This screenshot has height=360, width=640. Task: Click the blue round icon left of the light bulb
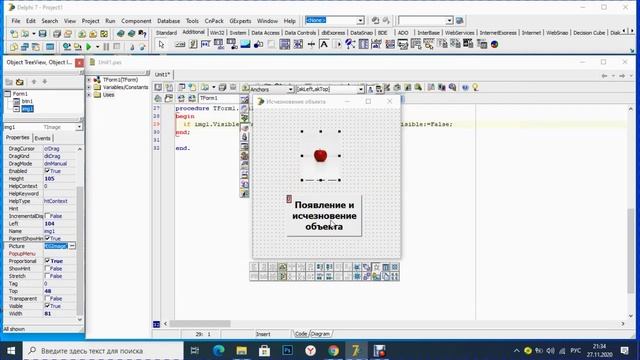point(465,87)
